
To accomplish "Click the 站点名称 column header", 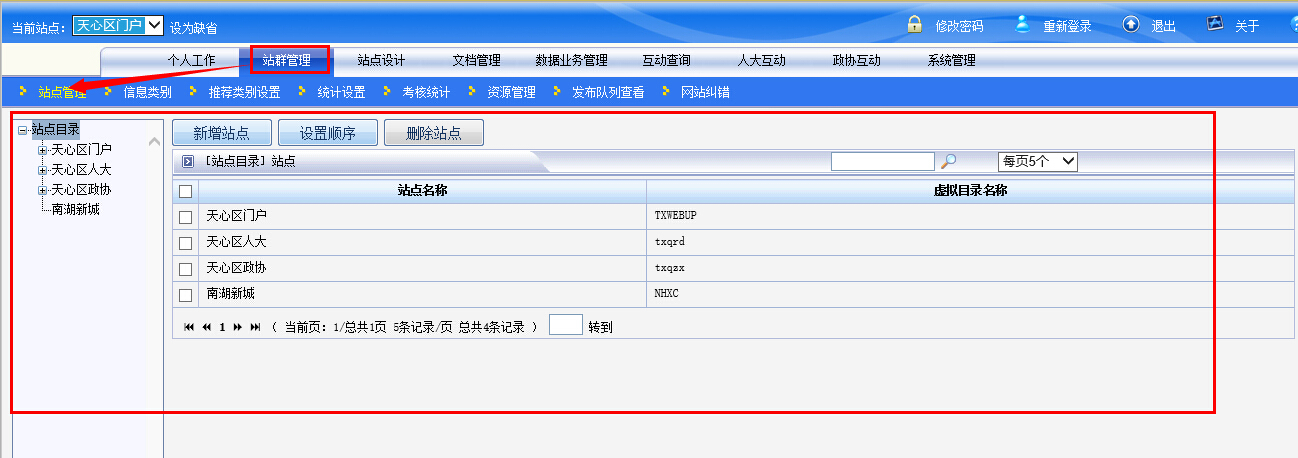I will [423, 190].
